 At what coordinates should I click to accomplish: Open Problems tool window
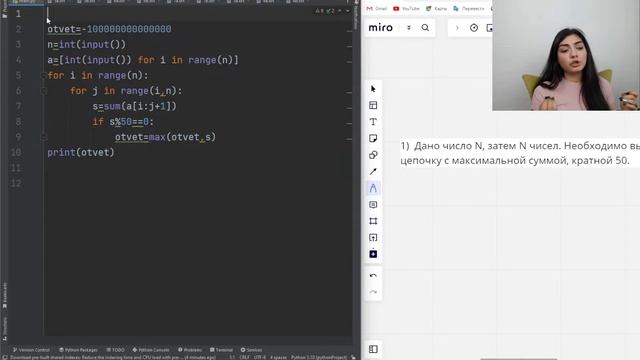190,350
